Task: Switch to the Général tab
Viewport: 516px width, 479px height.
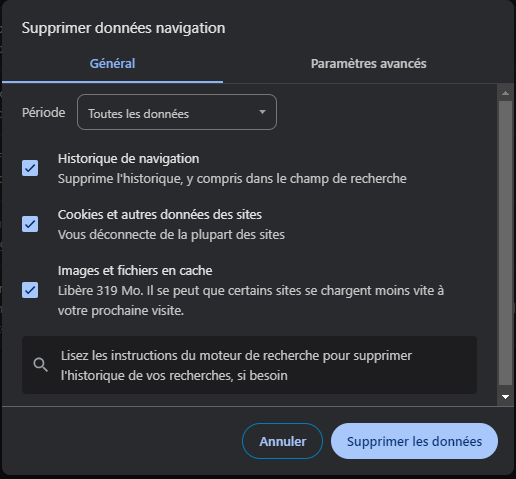Action: tap(112, 64)
